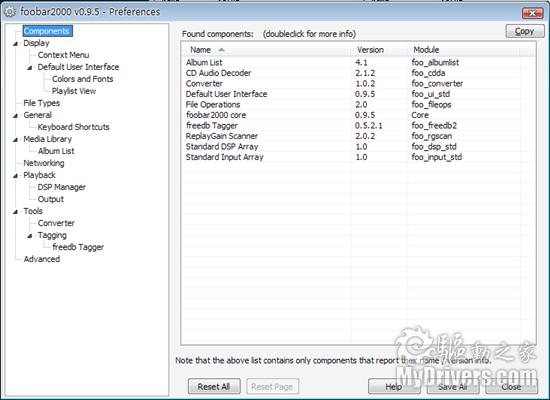Click the Core module cell

[420, 115]
